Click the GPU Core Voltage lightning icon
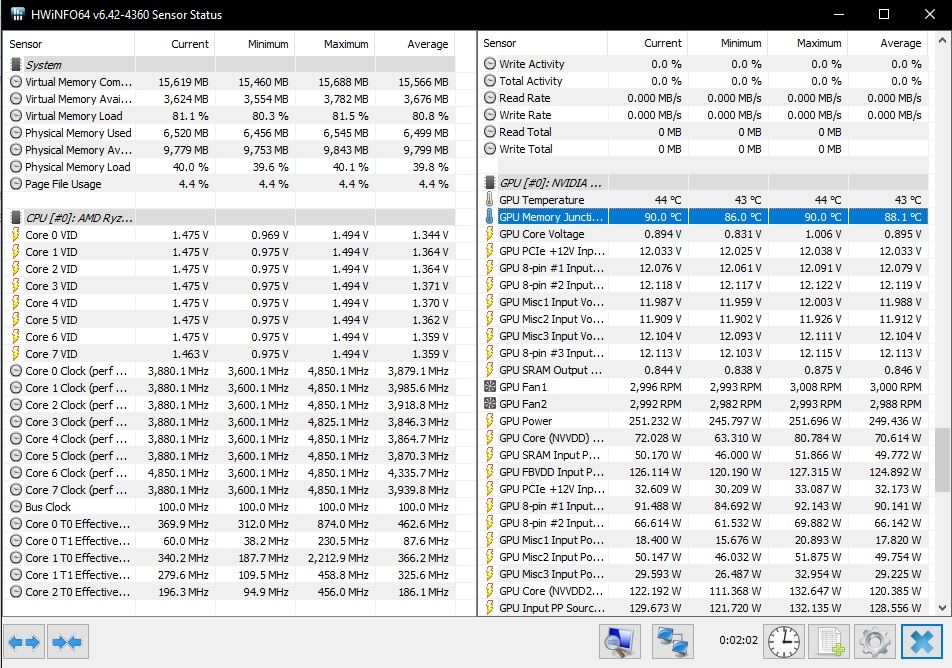Viewport: 952px width, 668px height. (x=489, y=234)
